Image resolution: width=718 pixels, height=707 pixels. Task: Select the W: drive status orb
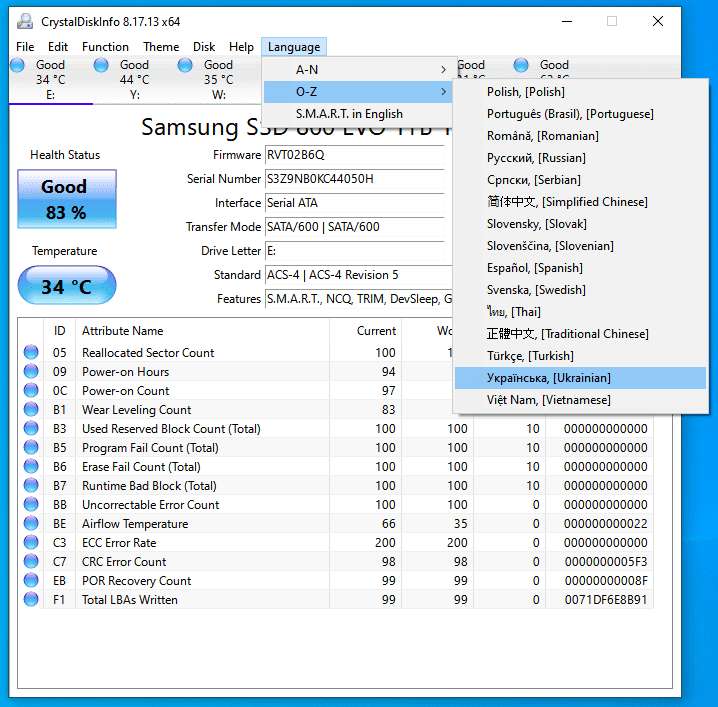185,65
